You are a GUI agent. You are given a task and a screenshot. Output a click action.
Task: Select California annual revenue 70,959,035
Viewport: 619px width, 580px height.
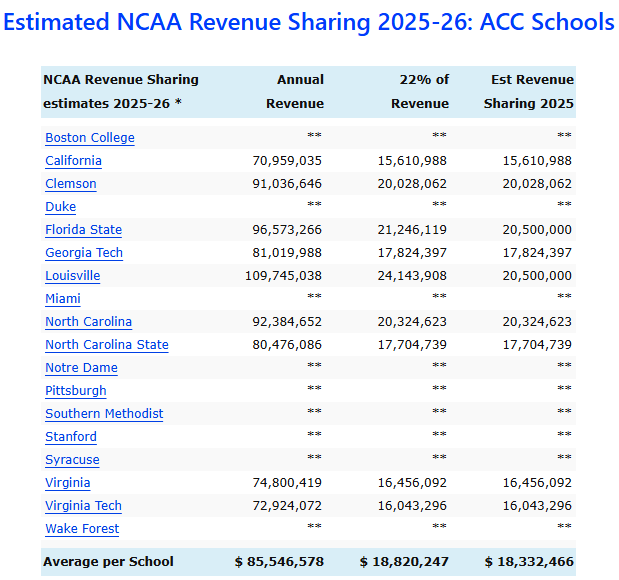tap(287, 161)
